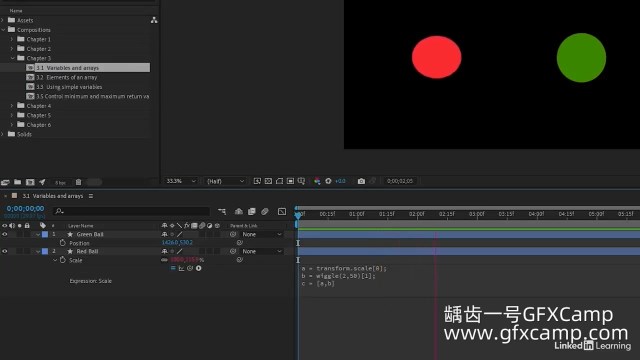This screenshot has width=640, height=360.
Task: Expand the Chapter 4 folder
Action: pyautogui.click(x=12, y=106)
